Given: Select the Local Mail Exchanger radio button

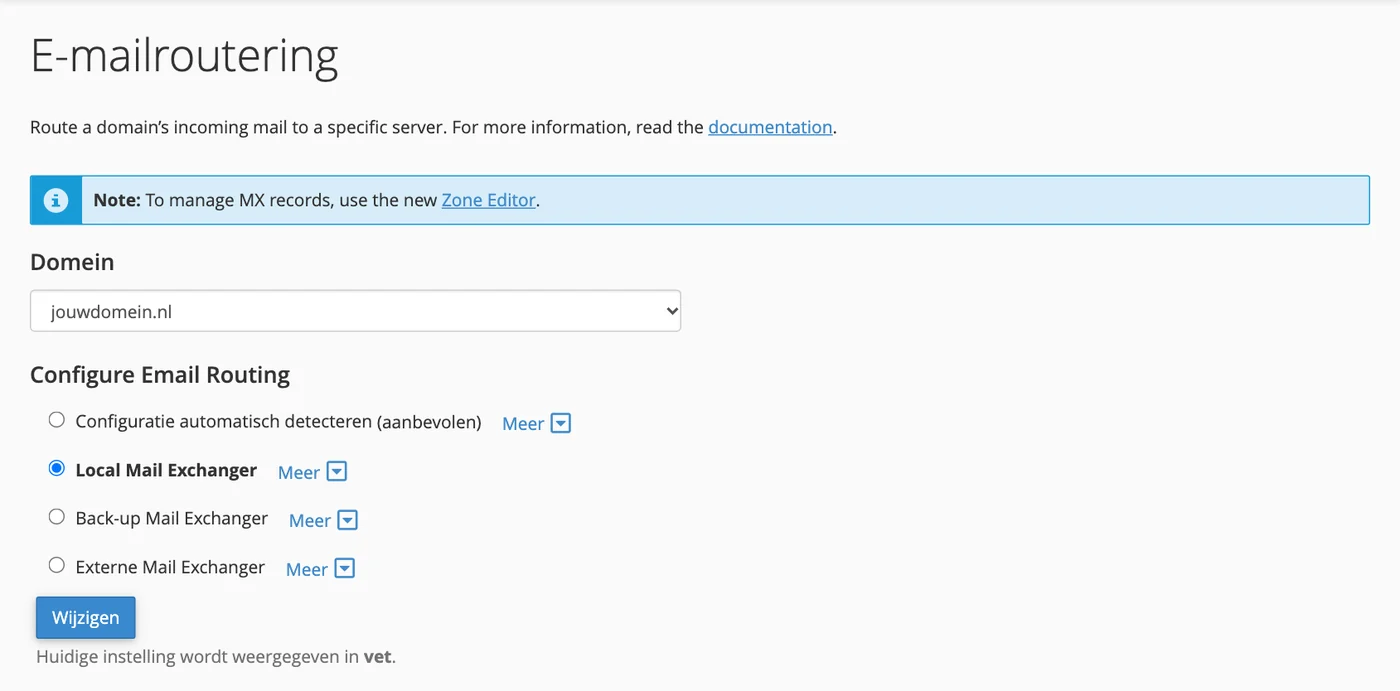Looking at the screenshot, I should [x=57, y=468].
